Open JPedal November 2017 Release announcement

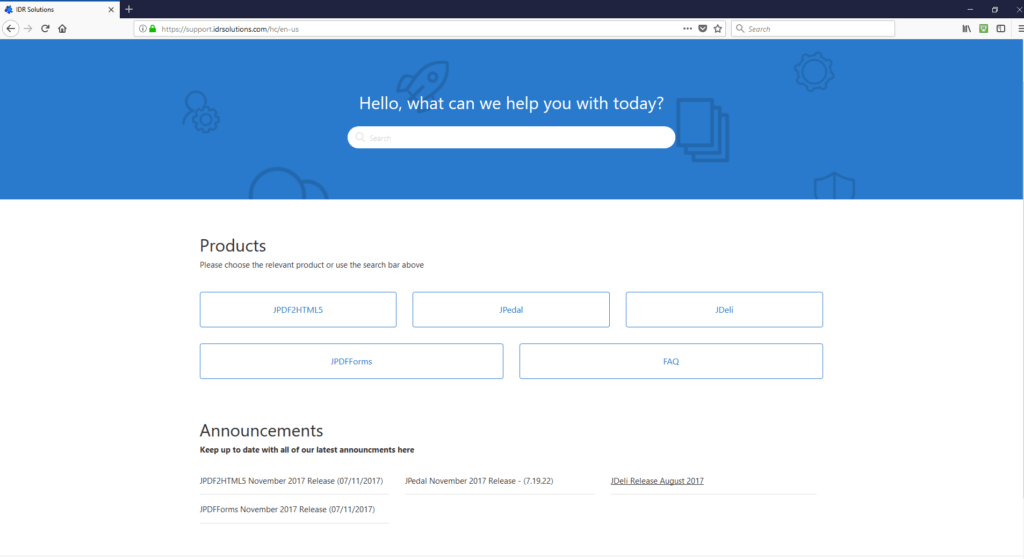coord(479,481)
